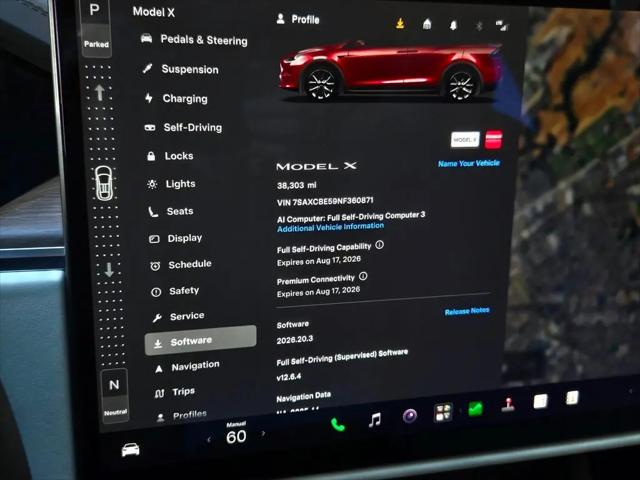
Task: Tap the yellow software update download icon
Action: coord(400,23)
